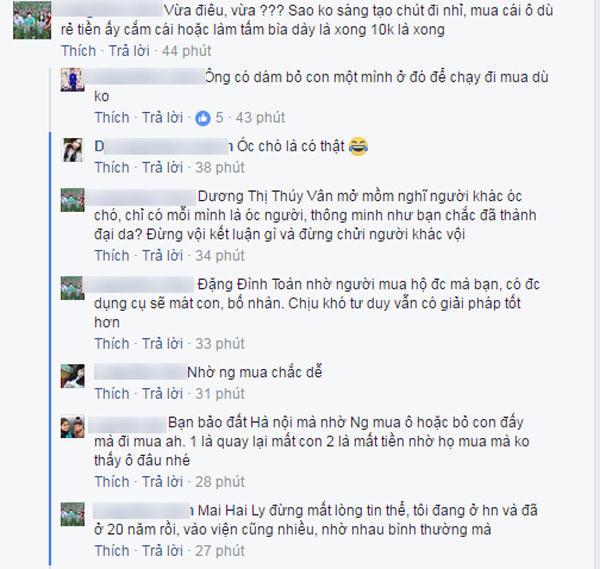This screenshot has width=600, height=569.
Task: Show the count 5 of likes
Action: [219, 117]
